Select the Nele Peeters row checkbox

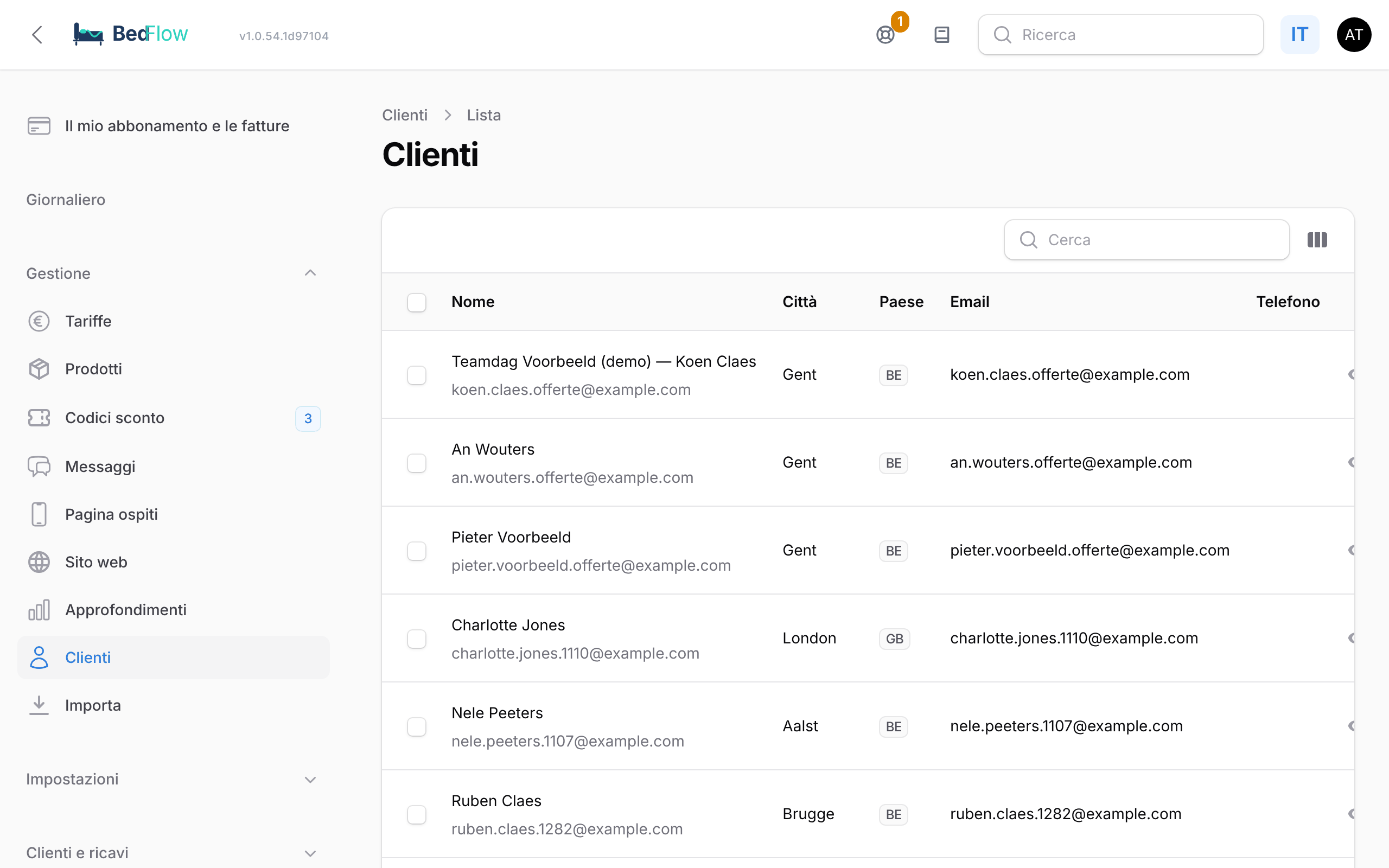point(417,727)
